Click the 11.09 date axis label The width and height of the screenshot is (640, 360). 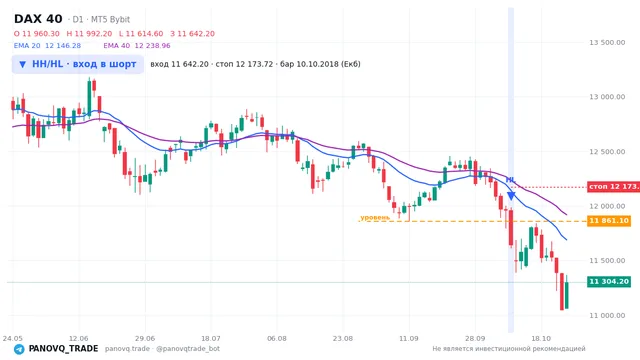click(x=409, y=338)
